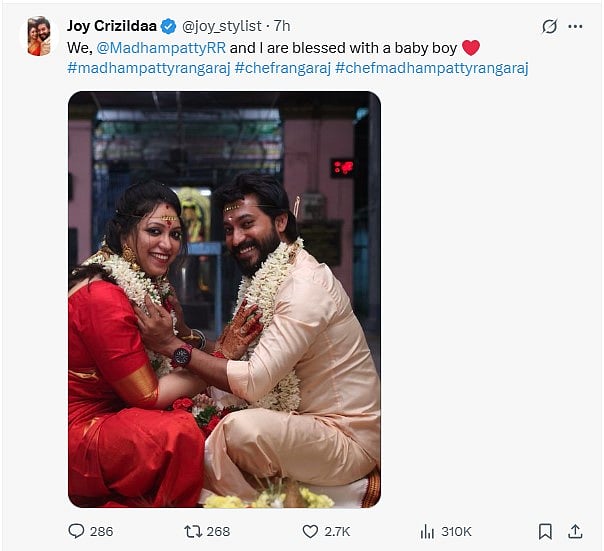Click the share upload arrow icon
The height and width of the screenshot is (551, 604).
(575, 531)
